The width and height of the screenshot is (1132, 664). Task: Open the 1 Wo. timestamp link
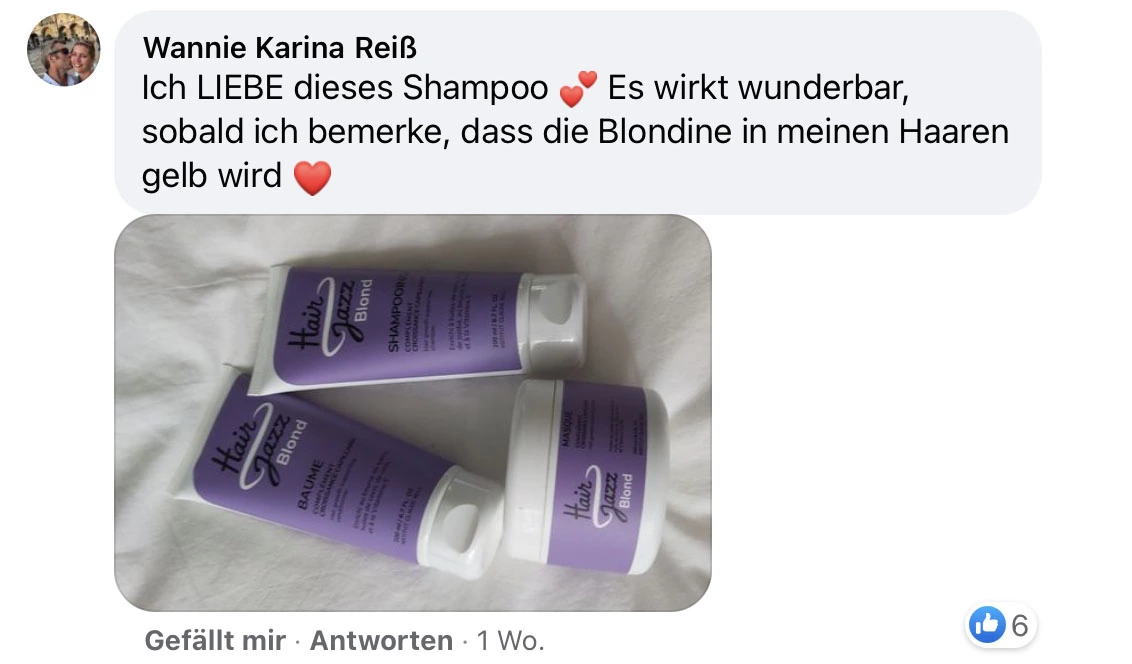[510, 640]
